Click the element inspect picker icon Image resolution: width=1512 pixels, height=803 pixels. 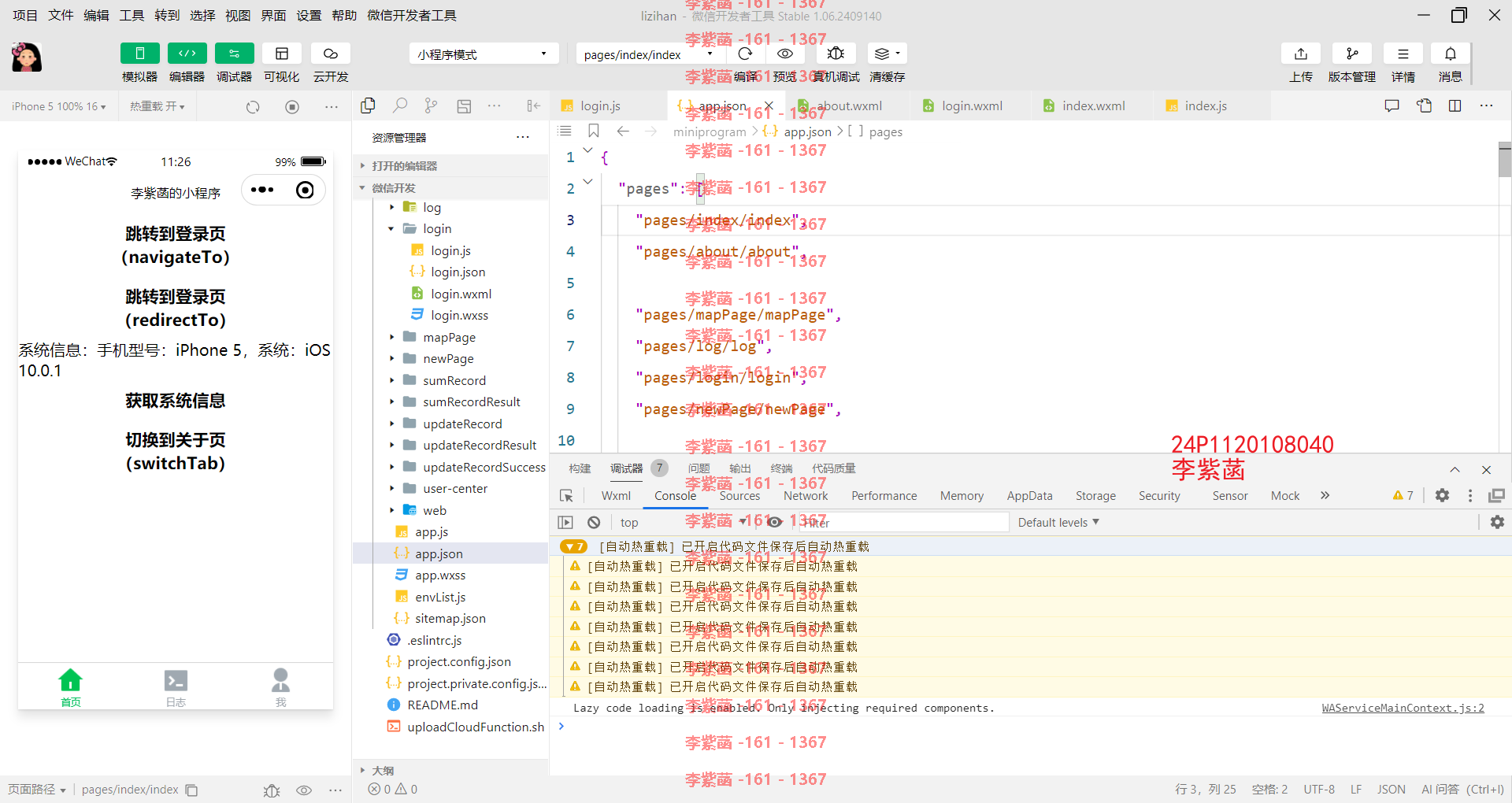tap(566, 496)
